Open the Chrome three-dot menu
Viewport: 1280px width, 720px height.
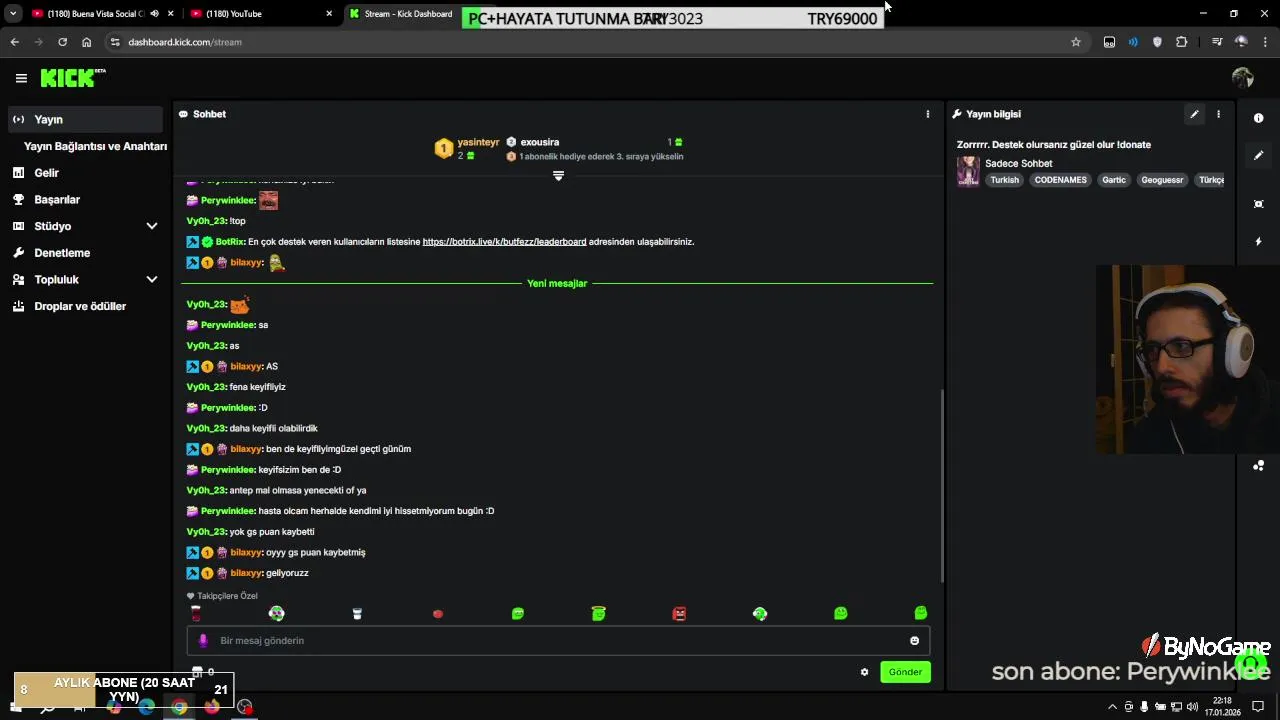pos(1265,42)
